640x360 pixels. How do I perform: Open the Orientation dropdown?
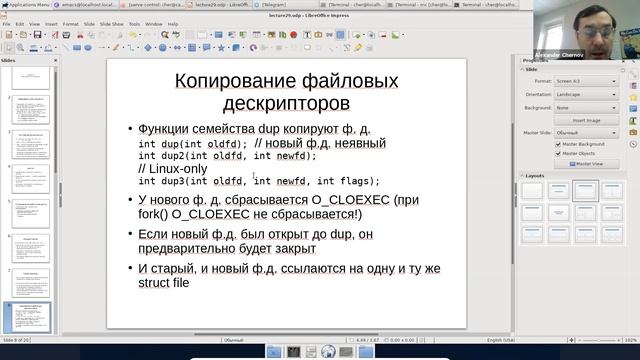(x=586, y=94)
